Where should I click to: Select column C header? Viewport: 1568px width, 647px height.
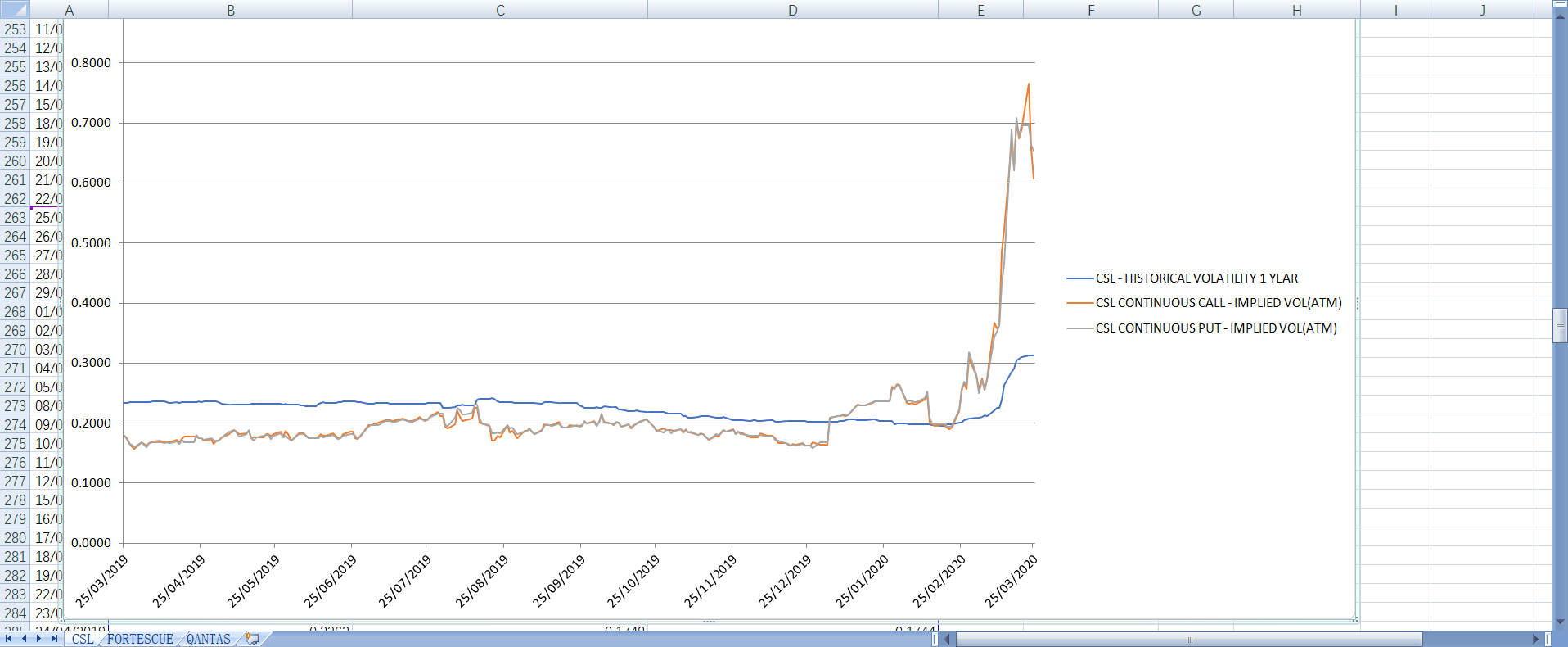tap(500, 10)
